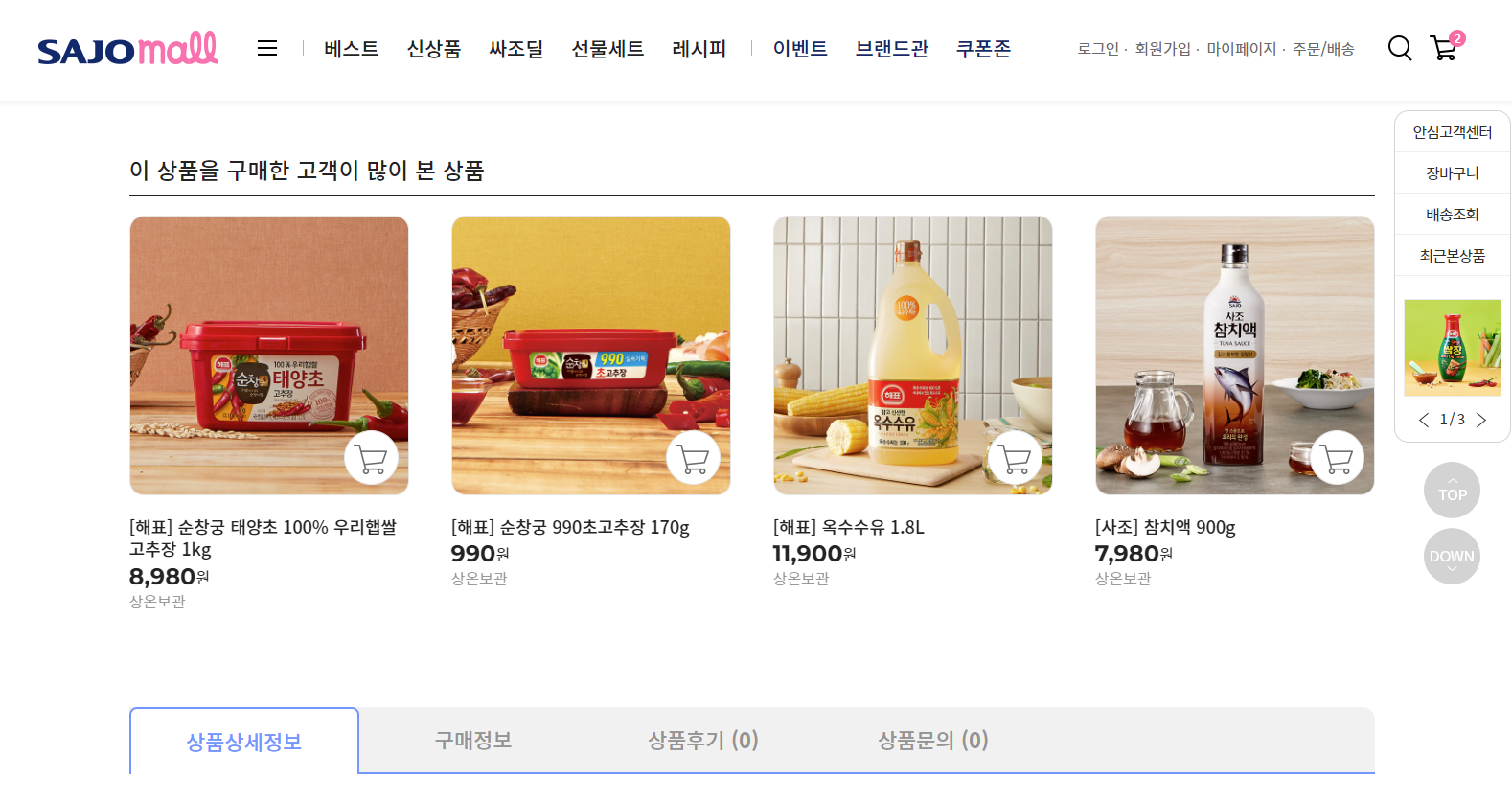Viewport: 1512px width, 801px height.
Task: Add 순창궁 태양초 고추장 1kg to cart
Action: 371,458
